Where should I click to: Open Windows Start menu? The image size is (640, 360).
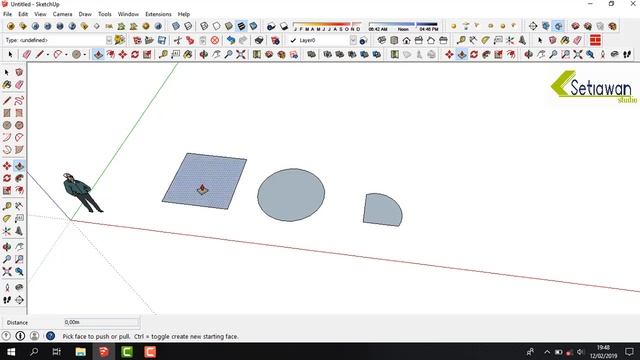coord(11,351)
